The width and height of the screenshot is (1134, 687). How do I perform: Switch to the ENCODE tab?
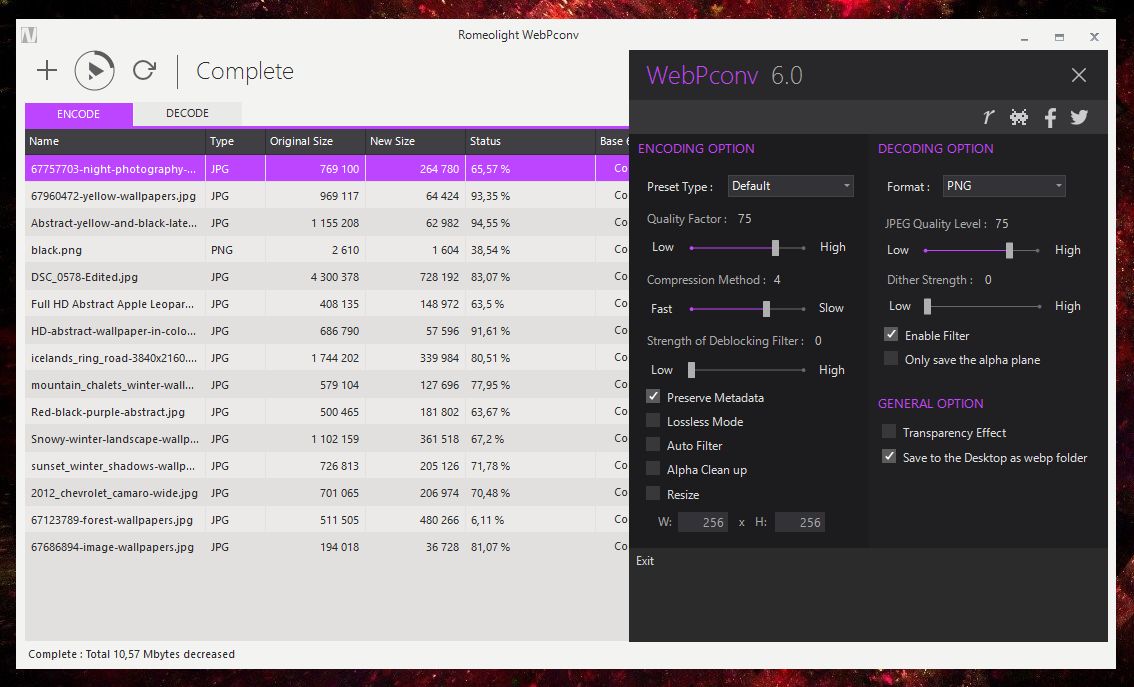[x=78, y=114]
